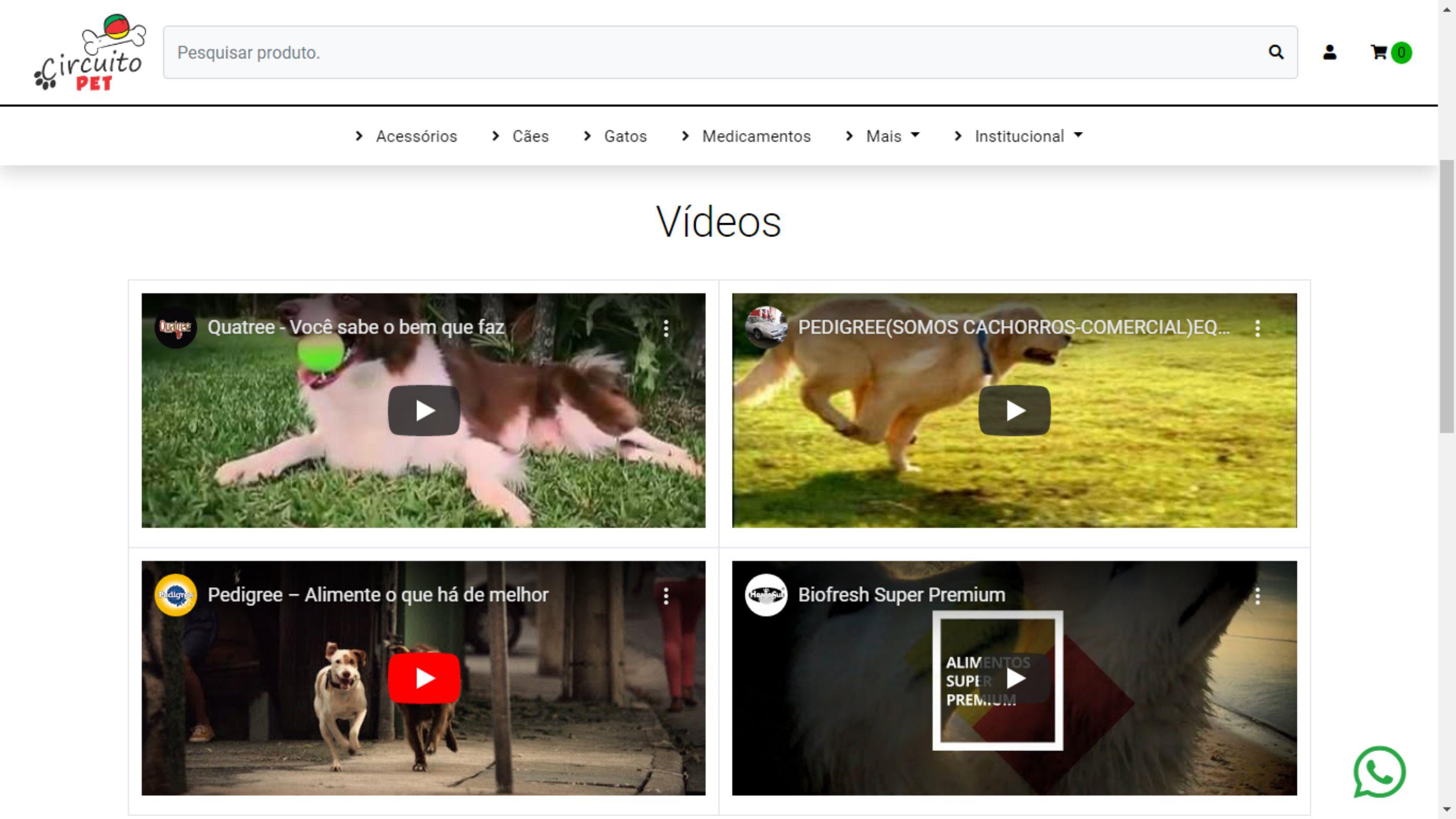
Task: Play the Biofresh Super Premium video
Action: pos(1014,678)
